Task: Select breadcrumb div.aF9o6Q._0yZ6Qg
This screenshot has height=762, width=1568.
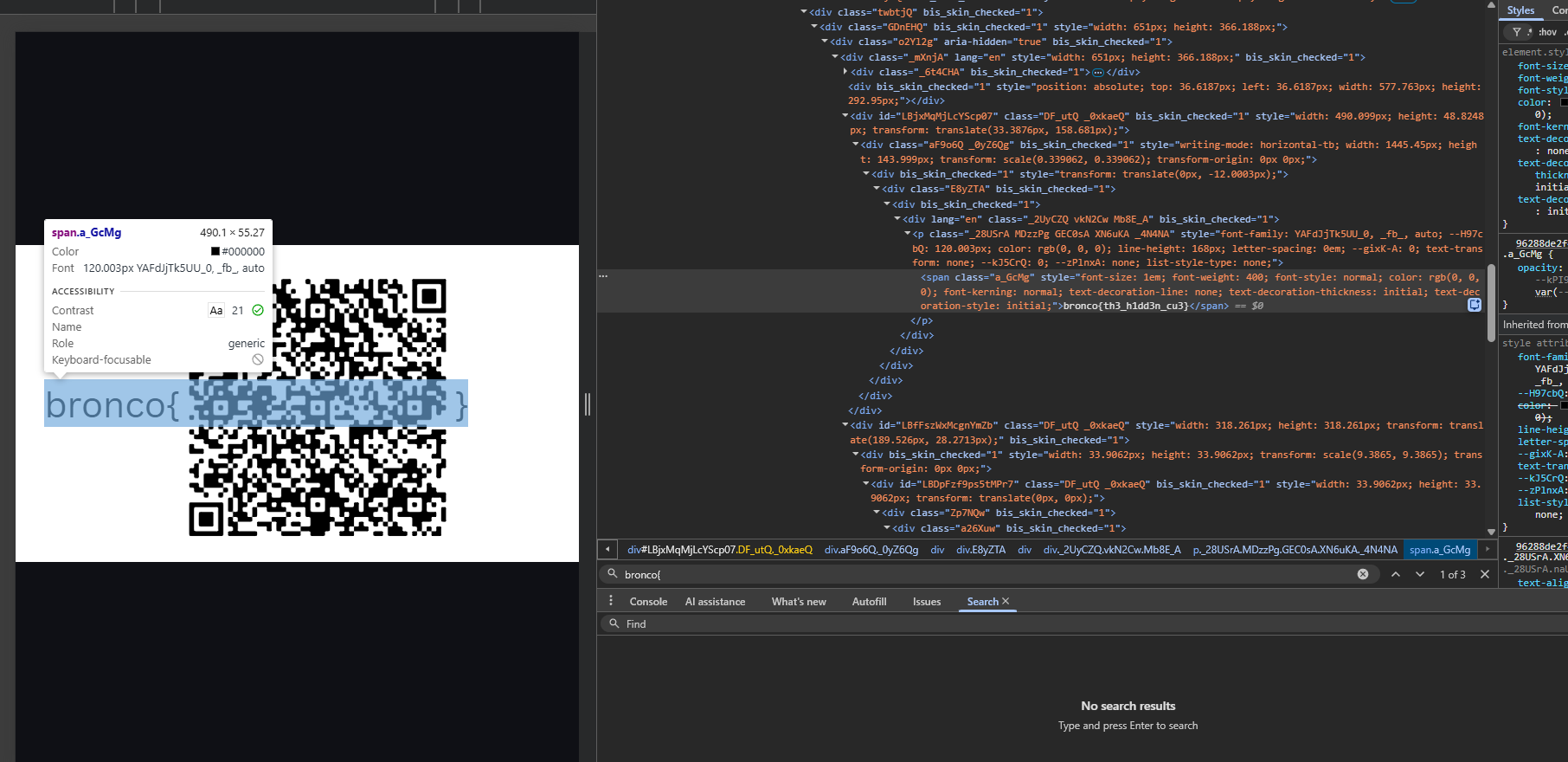Action: 871,550
